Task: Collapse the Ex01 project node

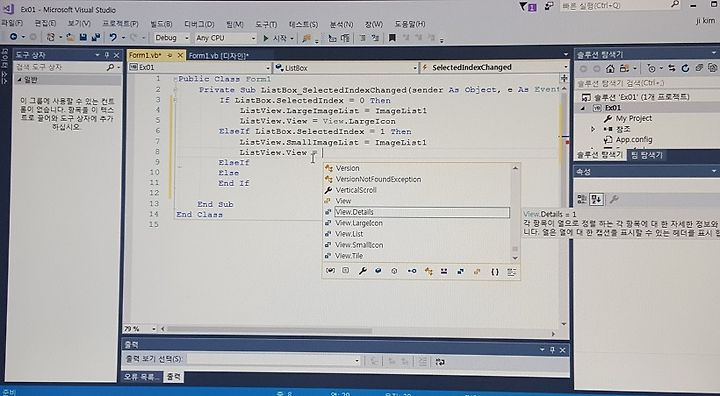Action: point(583,108)
